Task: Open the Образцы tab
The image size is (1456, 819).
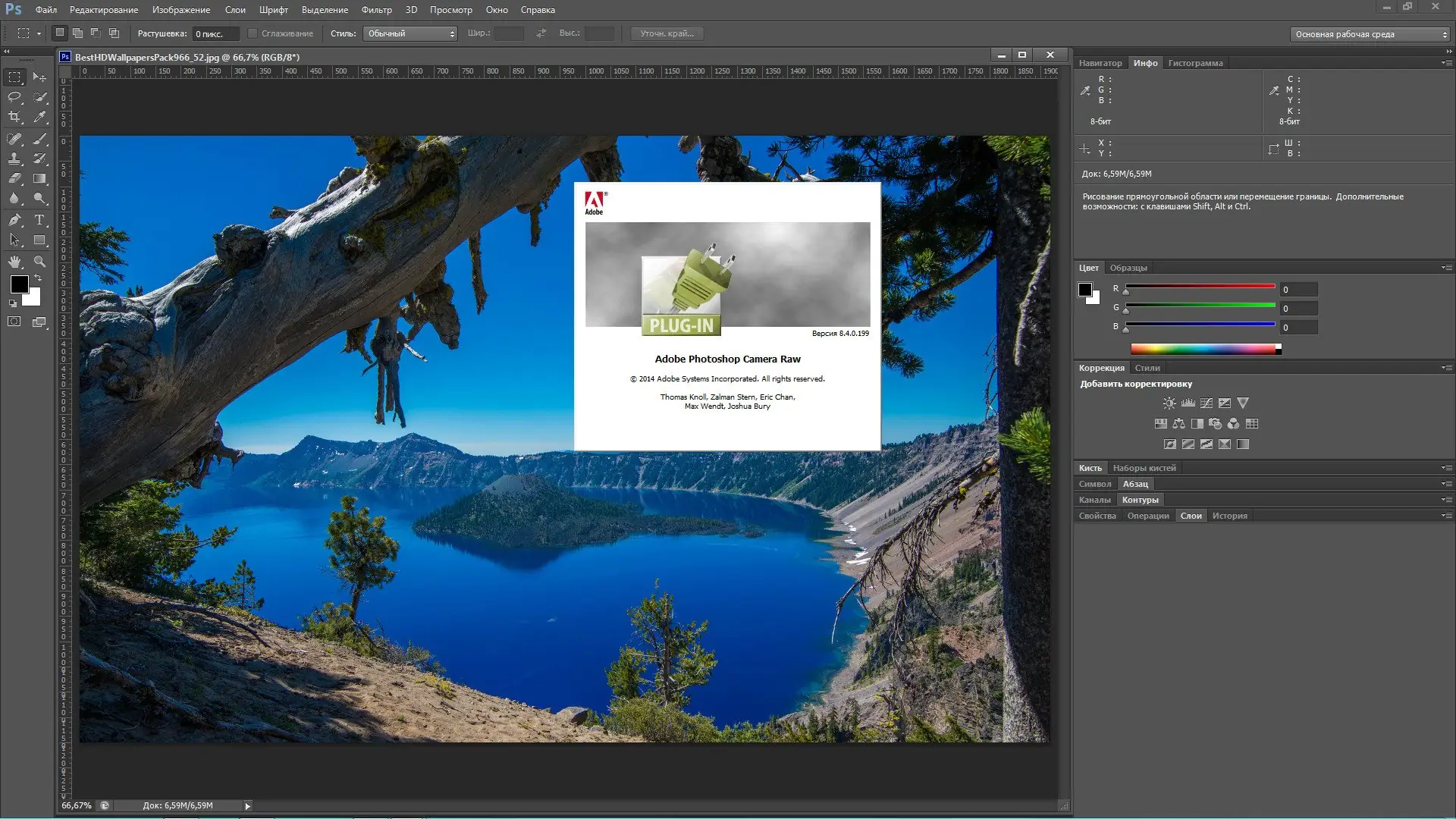Action: click(x=1128, y=268)
